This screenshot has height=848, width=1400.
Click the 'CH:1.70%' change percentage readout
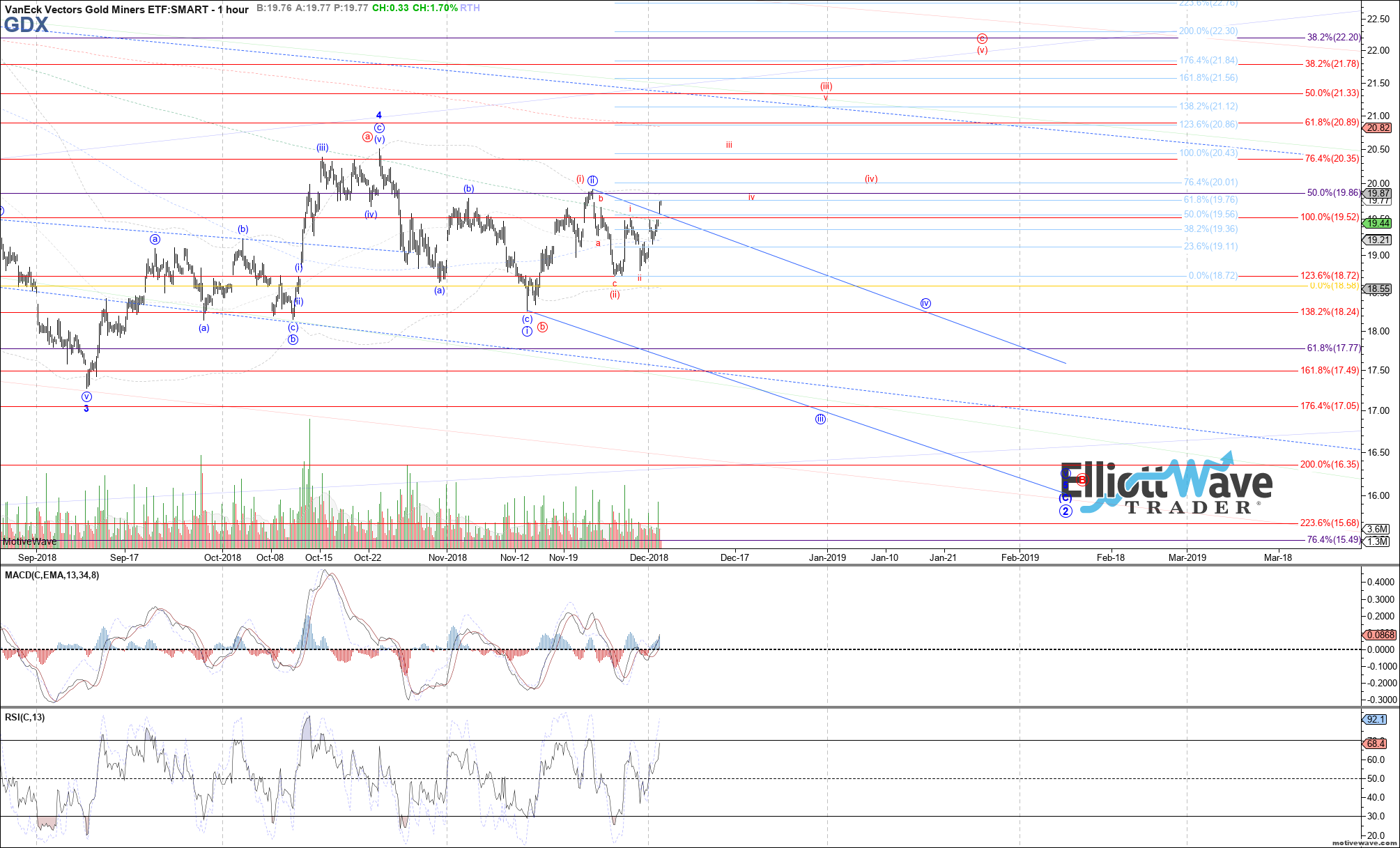433,8
